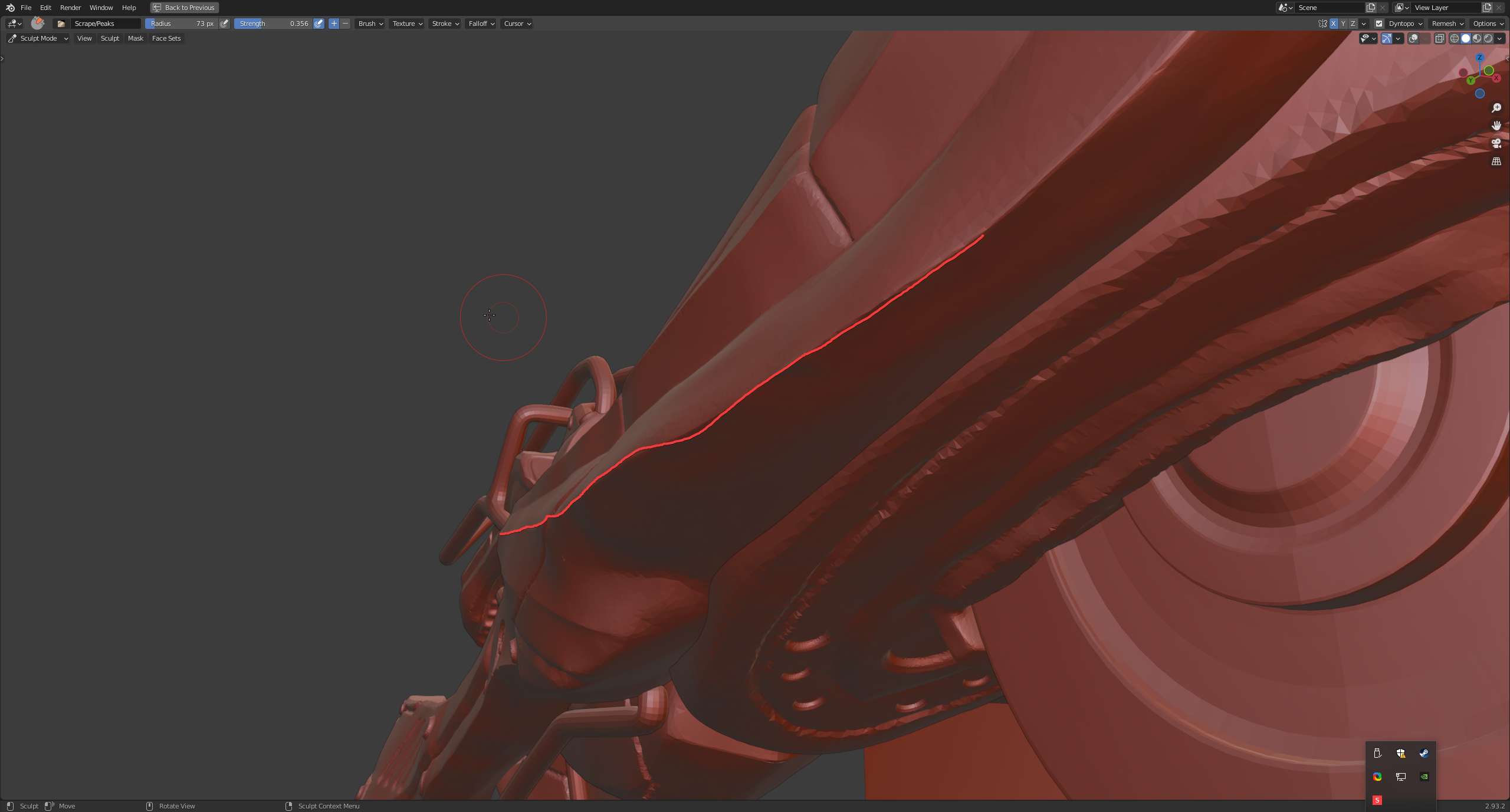Set brush direction to subtract

click(x=346, y=24)
